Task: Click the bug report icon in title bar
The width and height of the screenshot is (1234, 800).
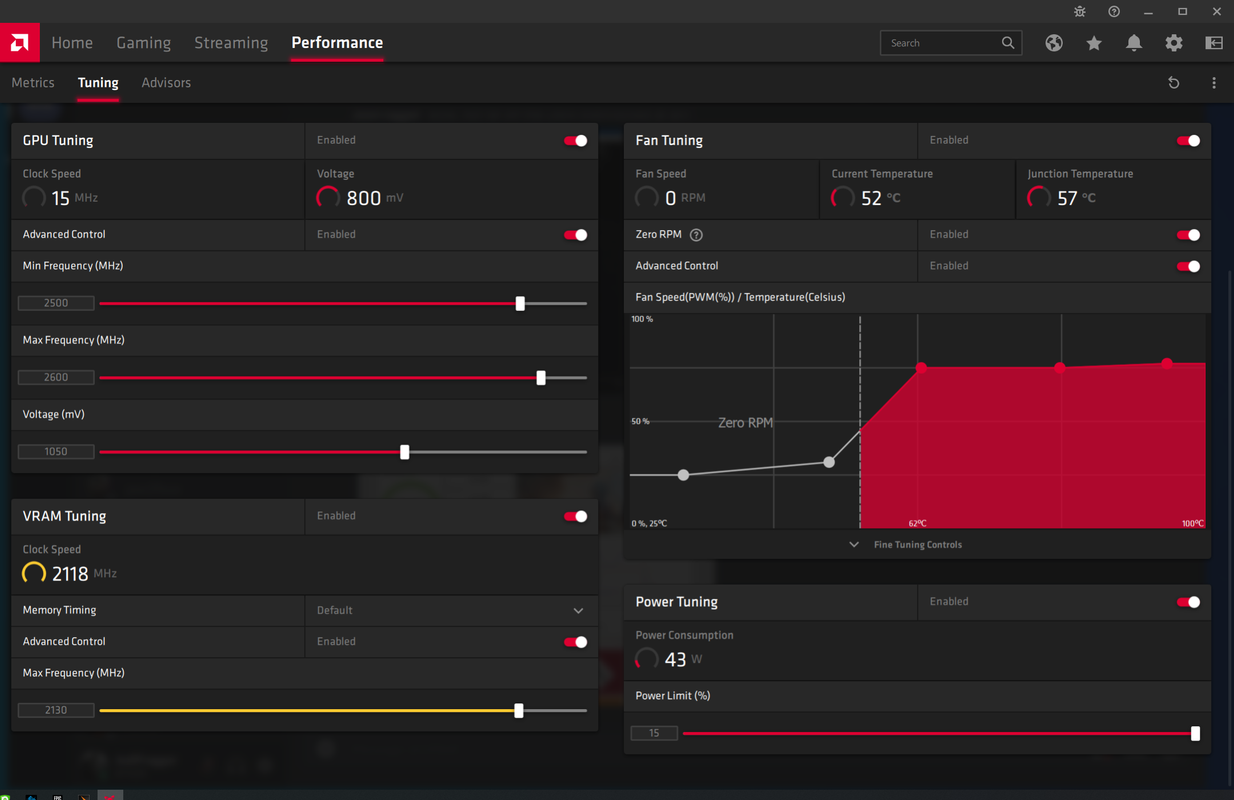Action: (1080, 11)
